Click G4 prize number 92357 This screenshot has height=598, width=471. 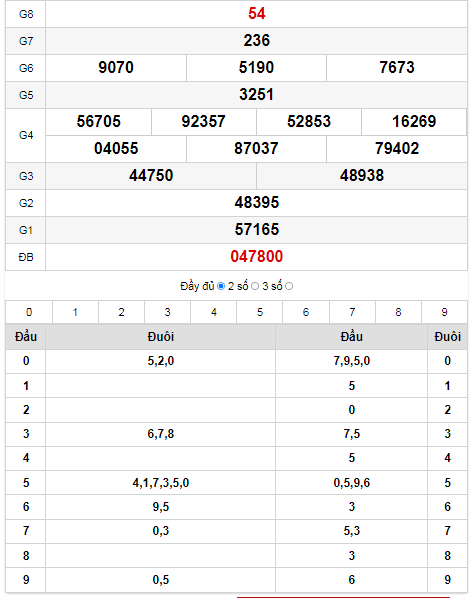tap(203, 122)
